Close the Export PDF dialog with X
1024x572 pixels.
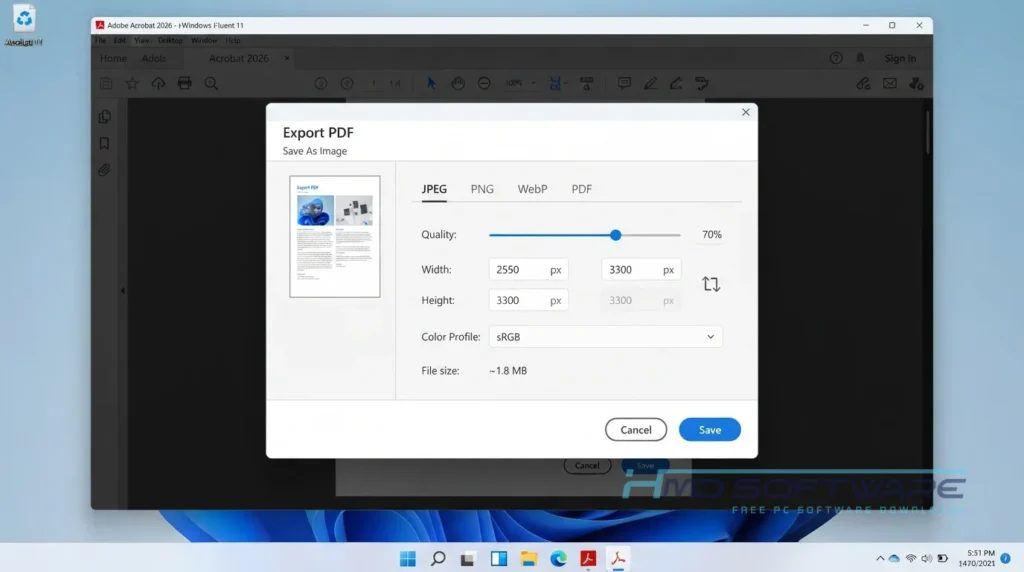point(745,112)
